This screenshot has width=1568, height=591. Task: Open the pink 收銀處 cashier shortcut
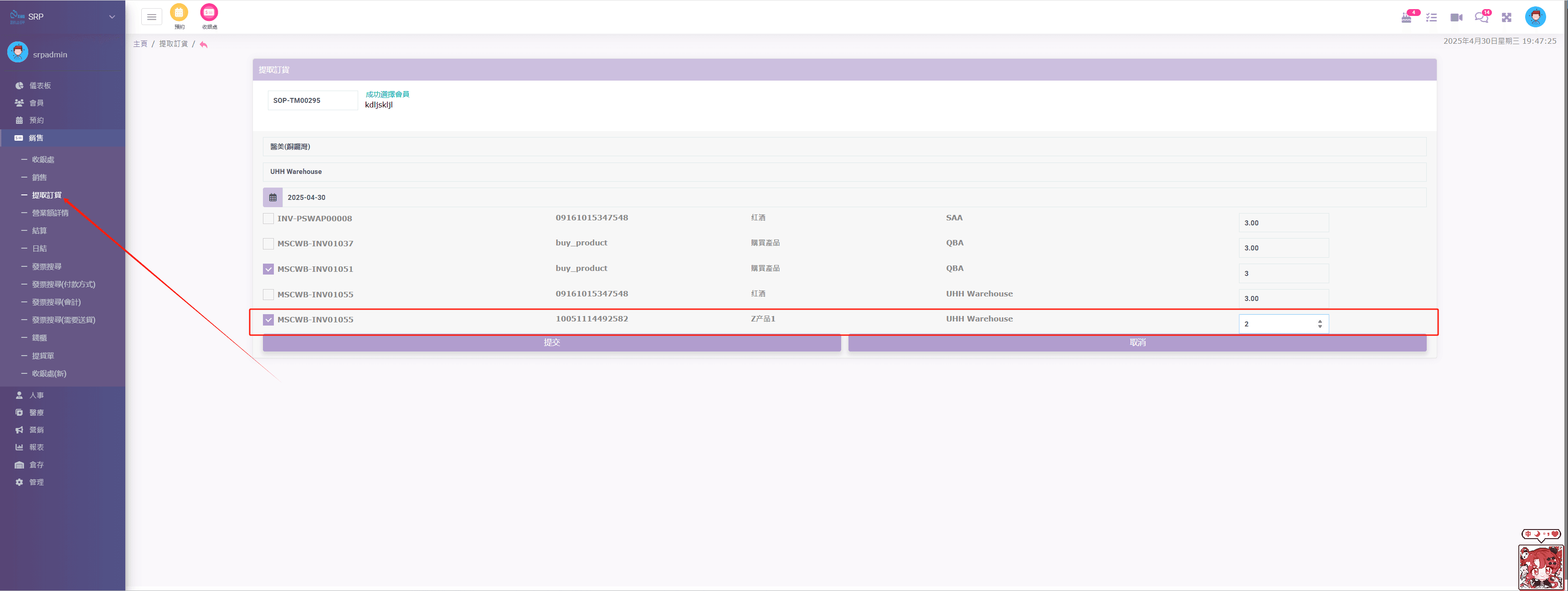click(209, 13)
